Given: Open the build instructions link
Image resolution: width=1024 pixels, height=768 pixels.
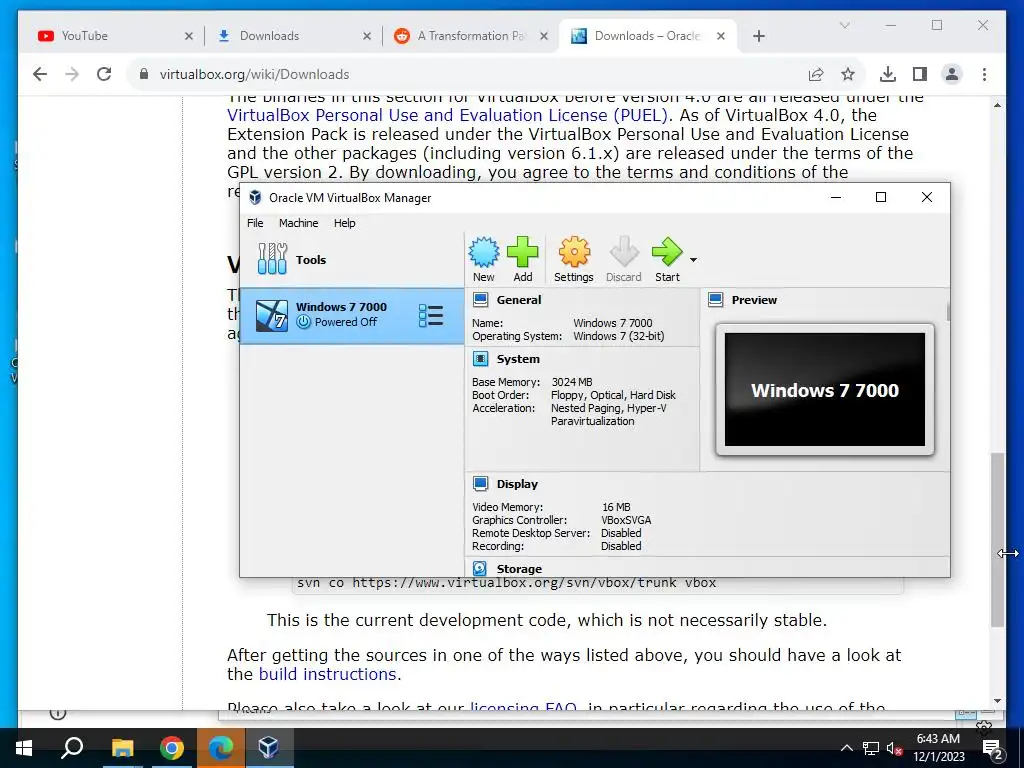Looking at the screenshot, I should pyautogui.click(x=328, y=674).
